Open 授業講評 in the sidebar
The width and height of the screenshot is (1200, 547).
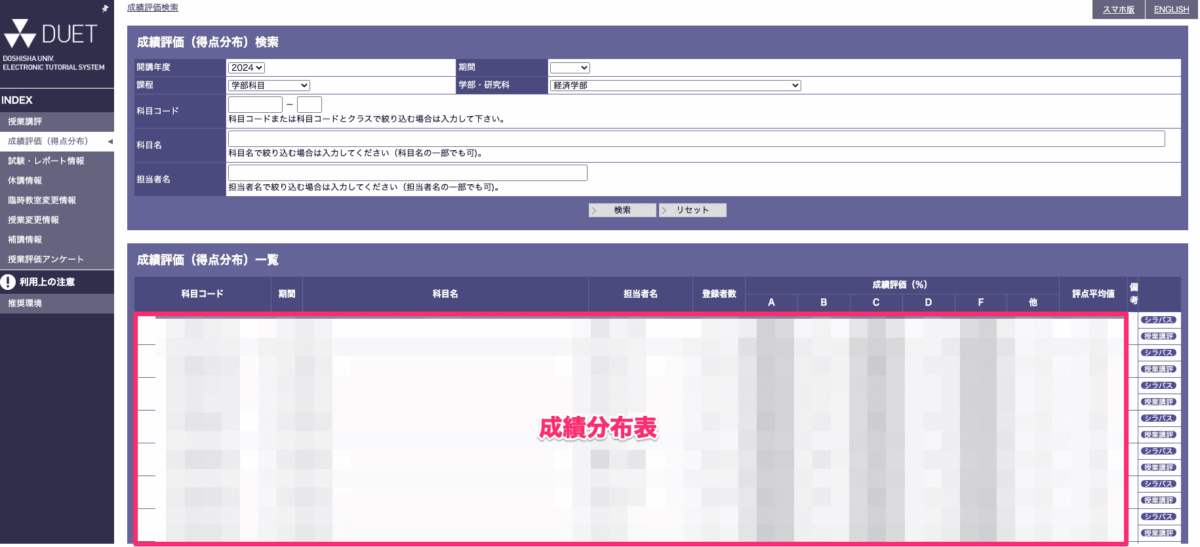pyautogui.click(x=58, y=121)
